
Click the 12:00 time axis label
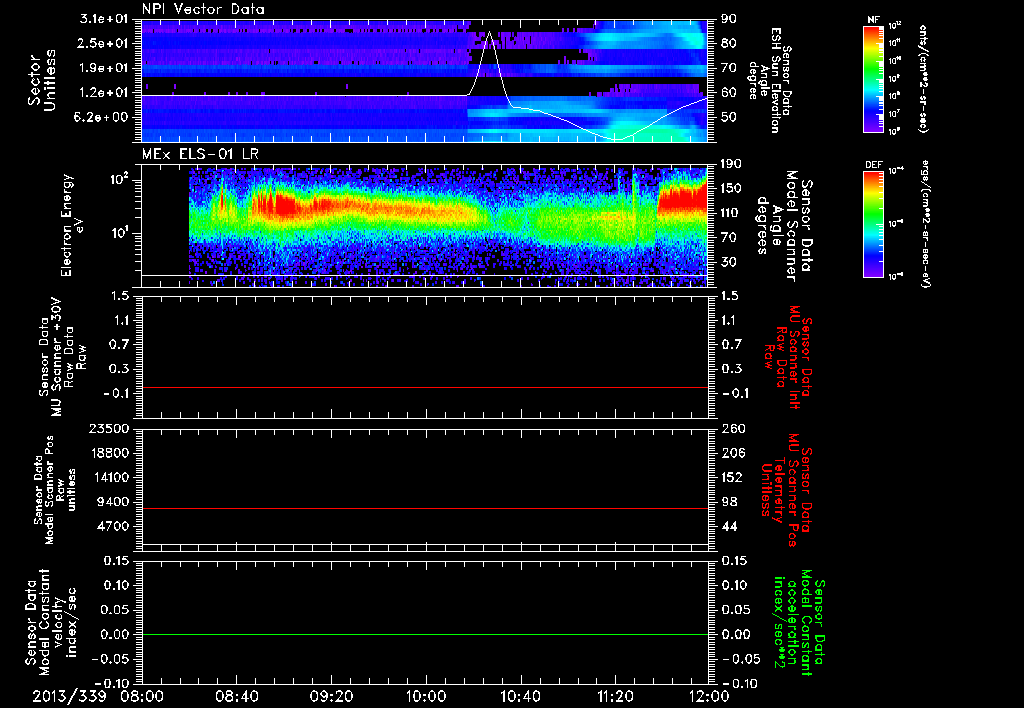[708, 696]
